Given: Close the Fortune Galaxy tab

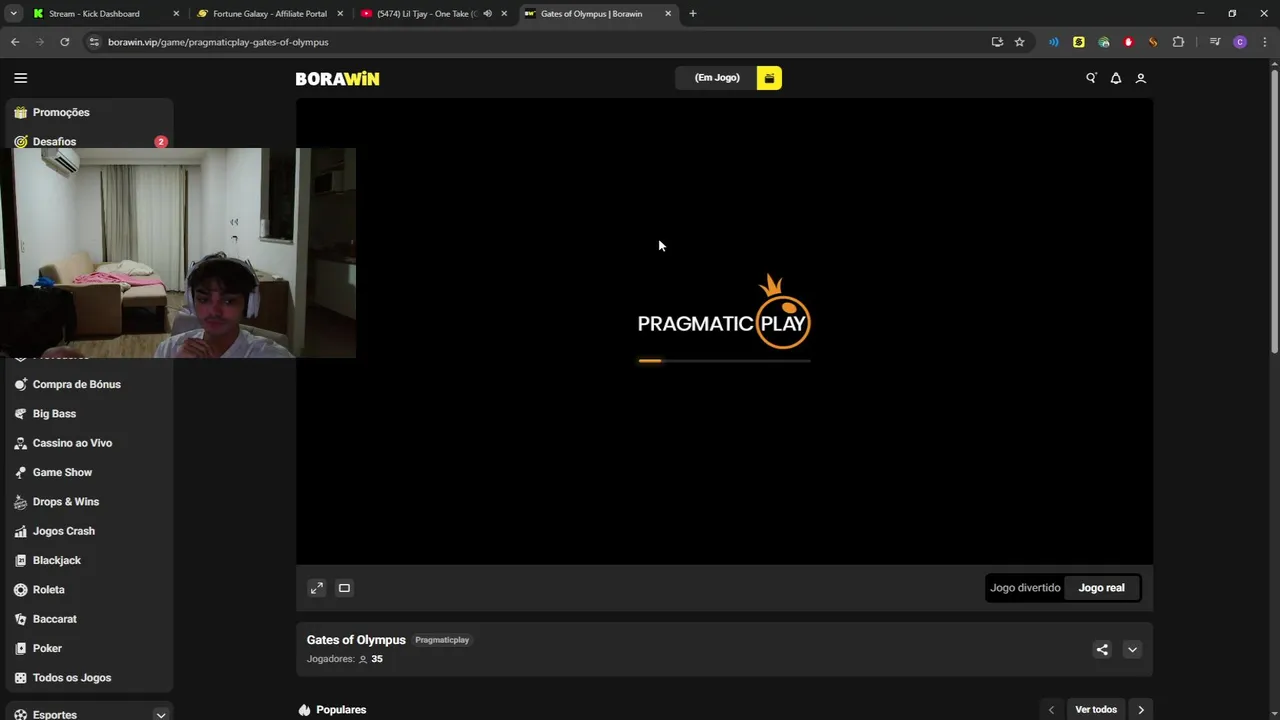Looking at the screenshot, I should pos(340,14).
